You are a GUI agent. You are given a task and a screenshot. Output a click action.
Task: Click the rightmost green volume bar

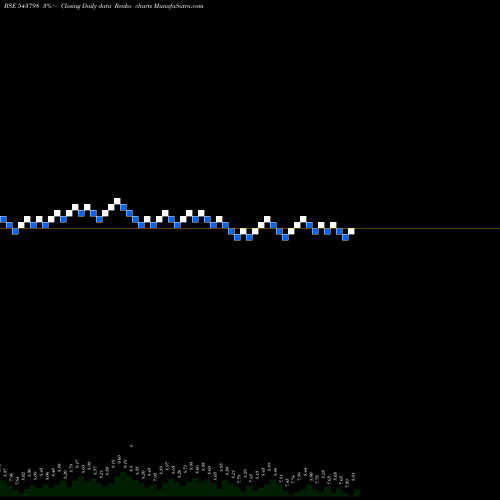point(357,493)
